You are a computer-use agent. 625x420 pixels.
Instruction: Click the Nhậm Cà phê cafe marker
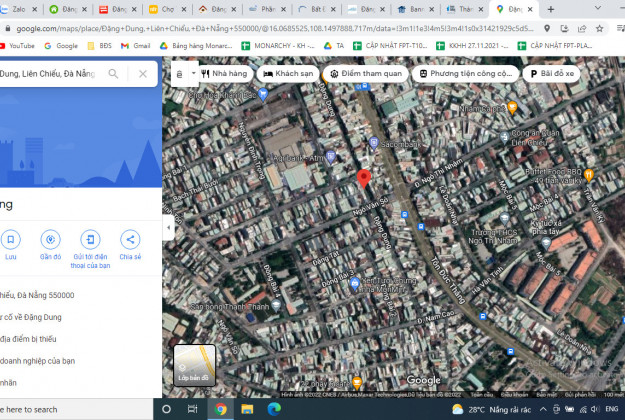512,107
